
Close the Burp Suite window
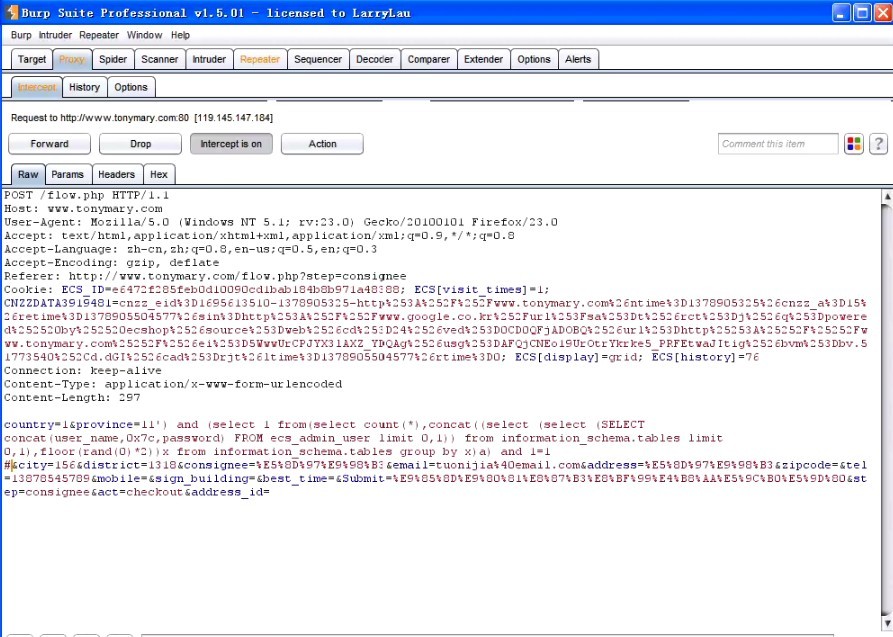tap(883, 13)
